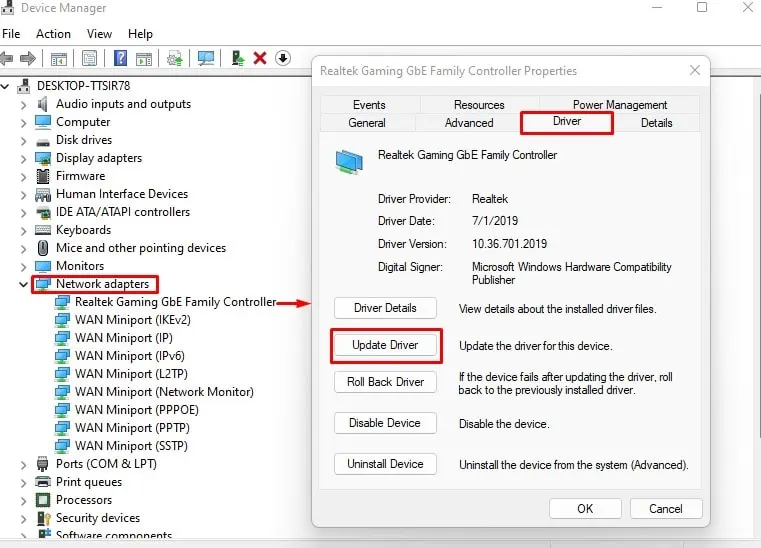Click the round down-arrow toolbar icon

(282, 58)
